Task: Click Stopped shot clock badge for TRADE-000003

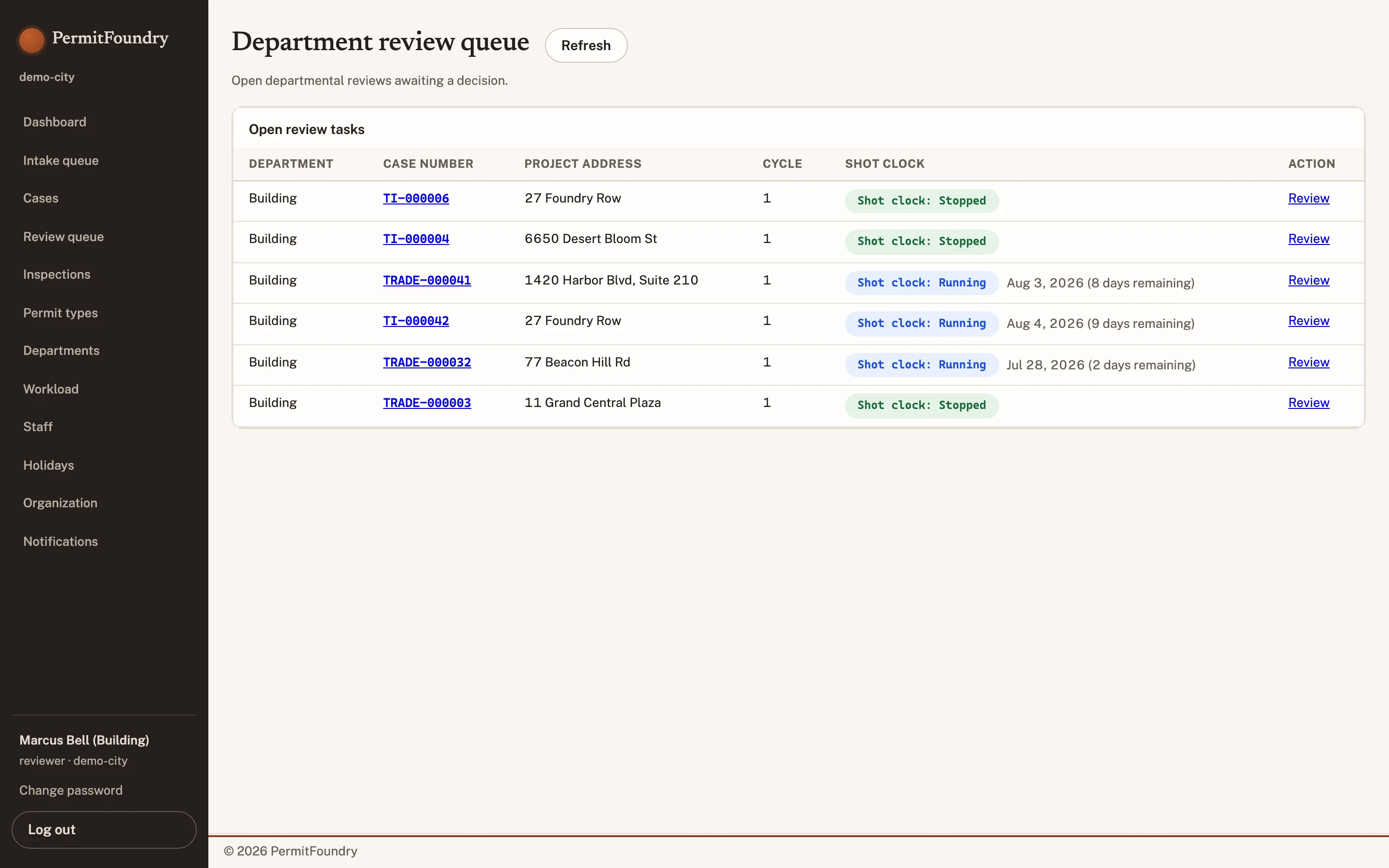Action: [x=921, y=406]
